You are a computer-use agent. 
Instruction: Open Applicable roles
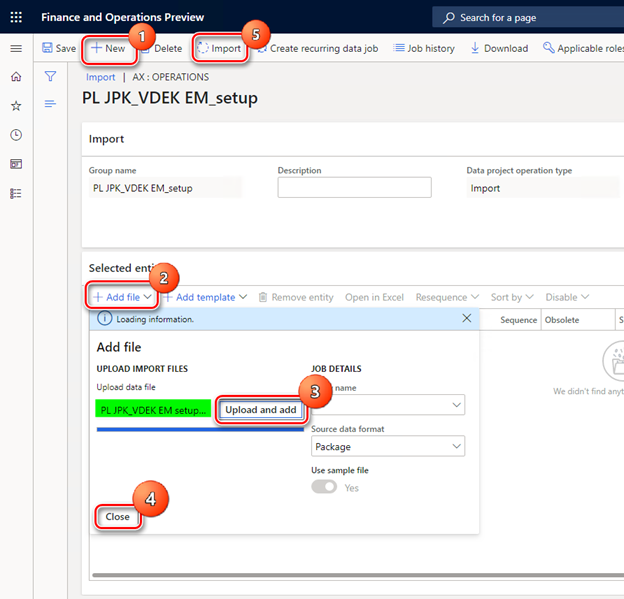583,49
